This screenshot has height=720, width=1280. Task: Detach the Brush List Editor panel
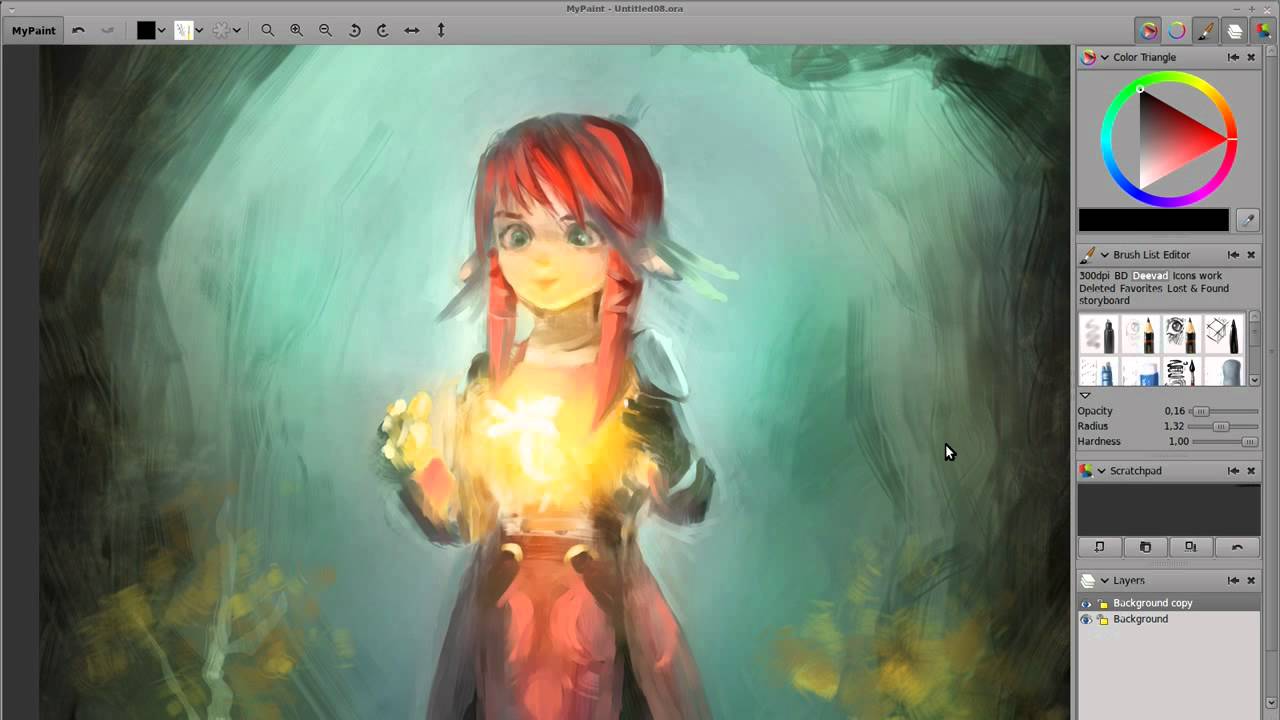pyautogui.click(x=1233, y=254)
